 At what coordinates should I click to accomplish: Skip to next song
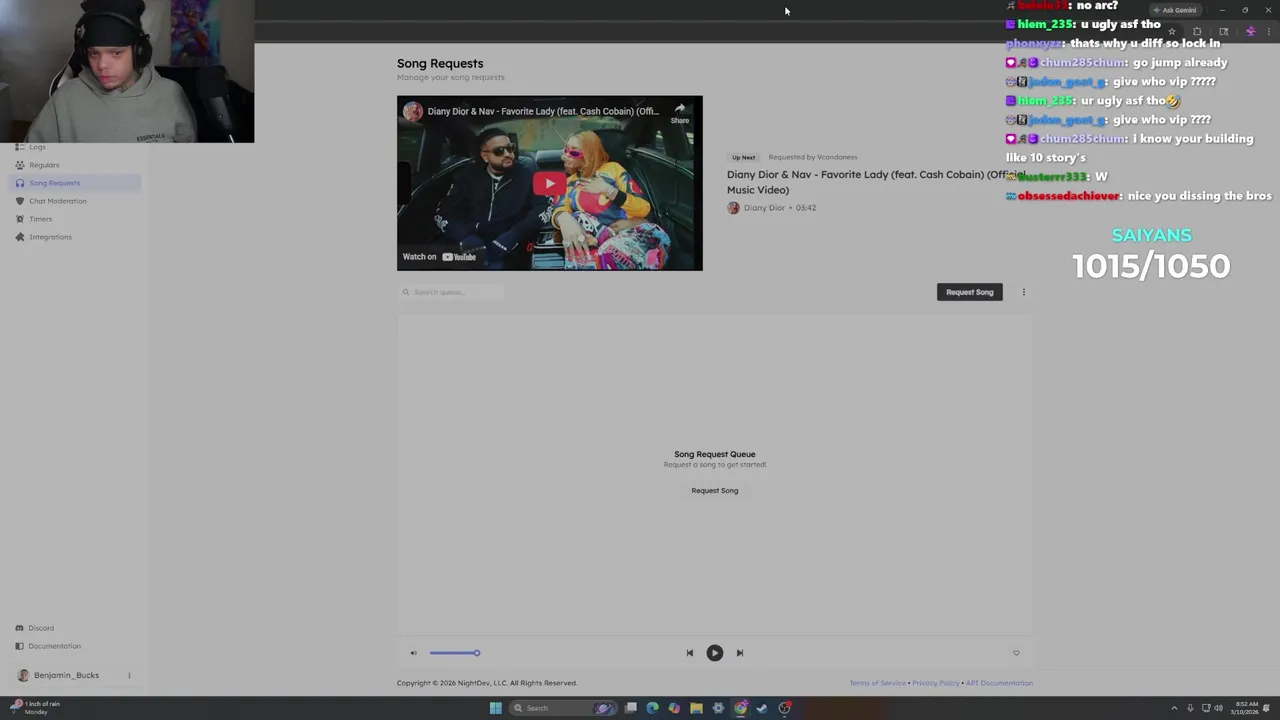click(740, 653)
